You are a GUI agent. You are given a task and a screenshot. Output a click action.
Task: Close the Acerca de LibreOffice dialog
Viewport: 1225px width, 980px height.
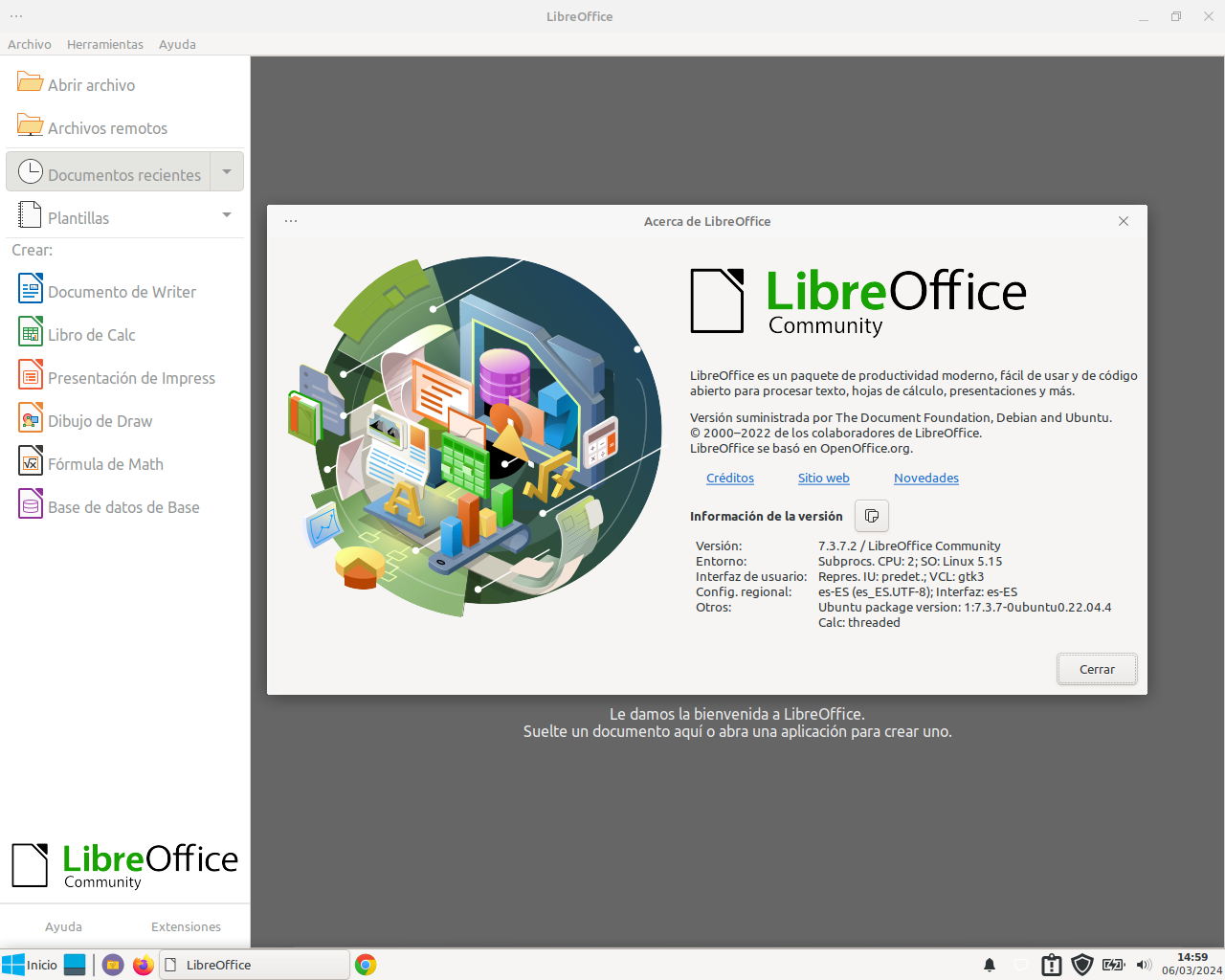pos(1124,221)
